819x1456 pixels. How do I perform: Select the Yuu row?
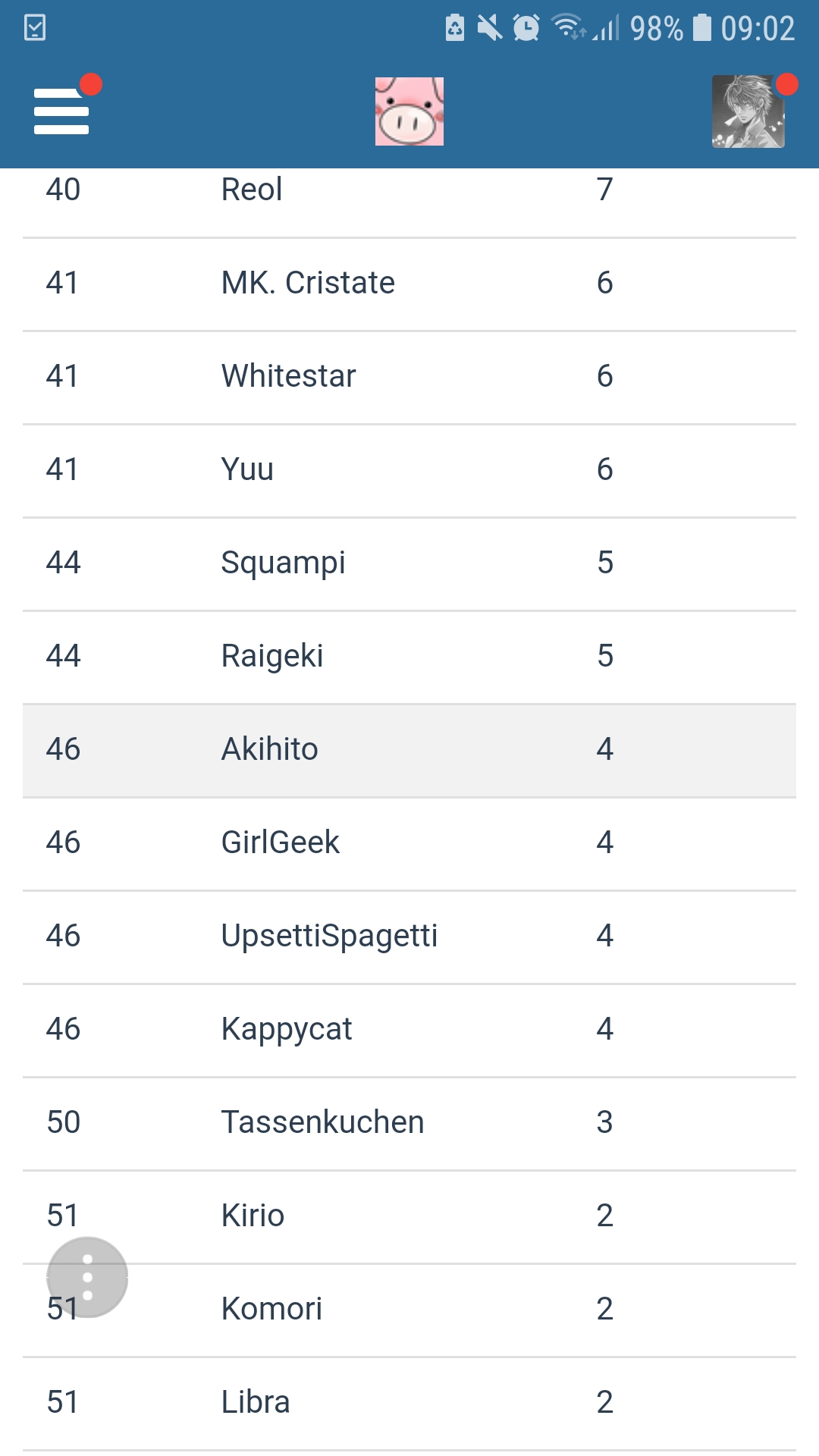pos(409,471)
